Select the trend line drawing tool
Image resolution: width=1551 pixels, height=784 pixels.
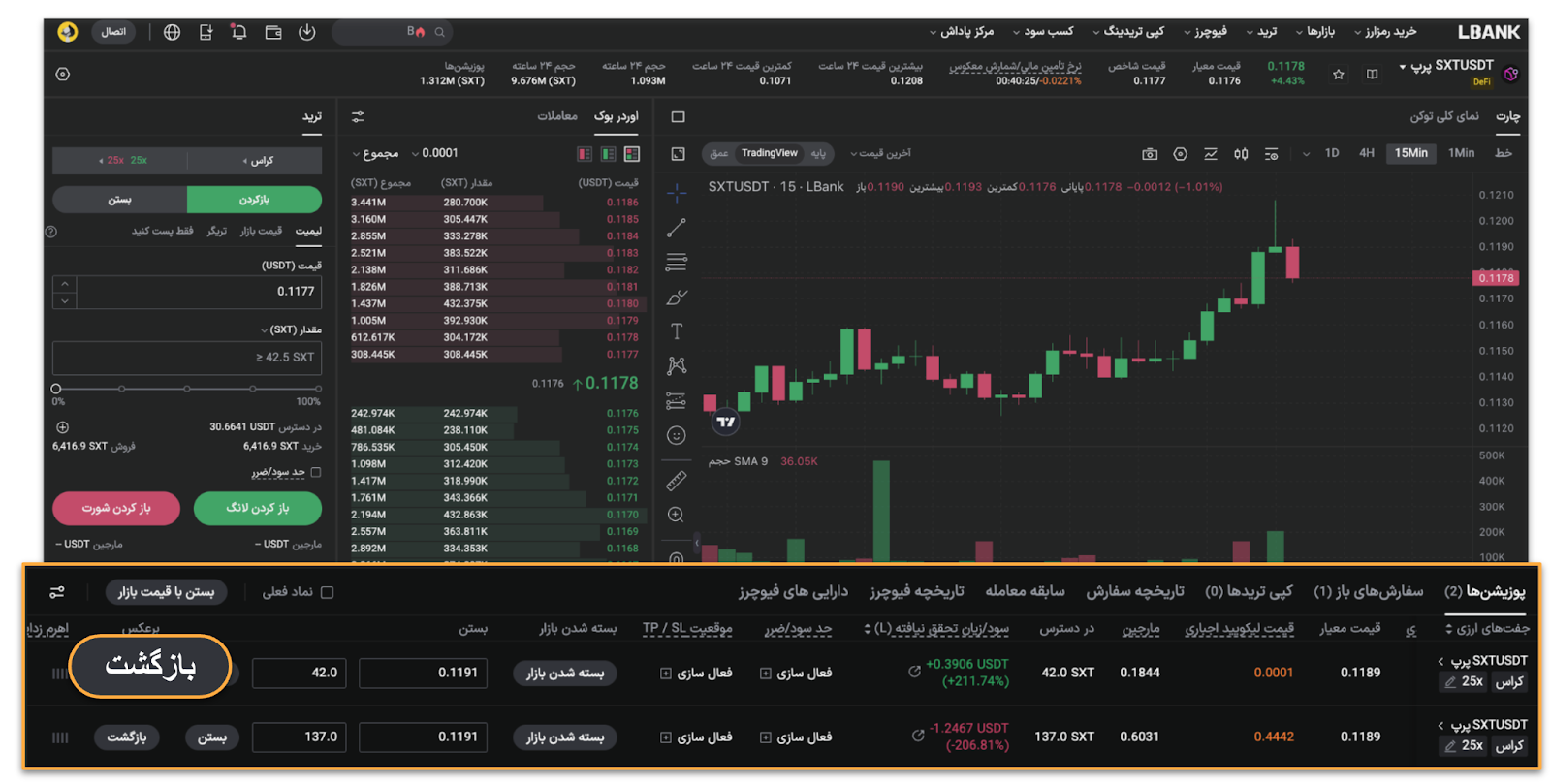point(677,228)
